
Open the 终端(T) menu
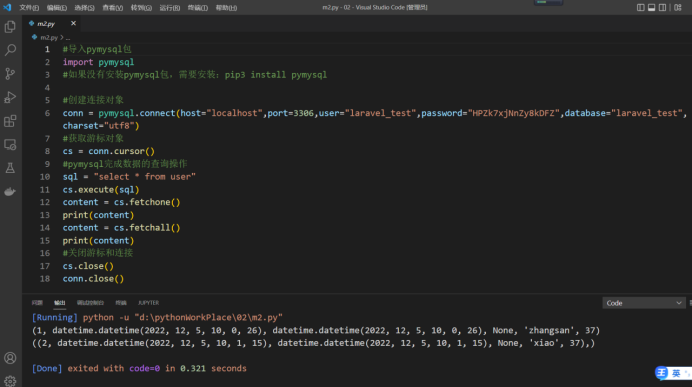(198, 8)
